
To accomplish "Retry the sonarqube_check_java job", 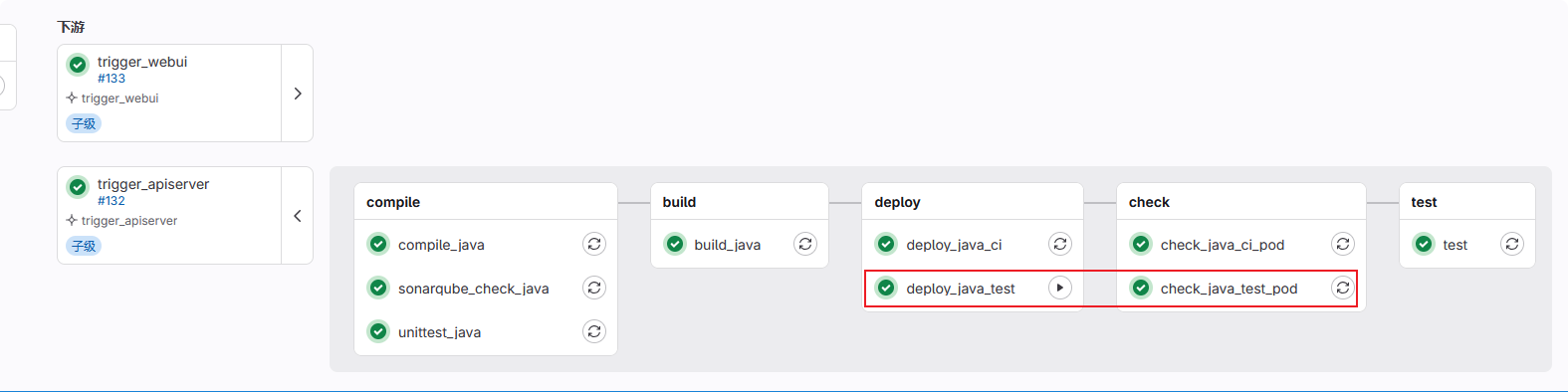I will coord(594,288).
